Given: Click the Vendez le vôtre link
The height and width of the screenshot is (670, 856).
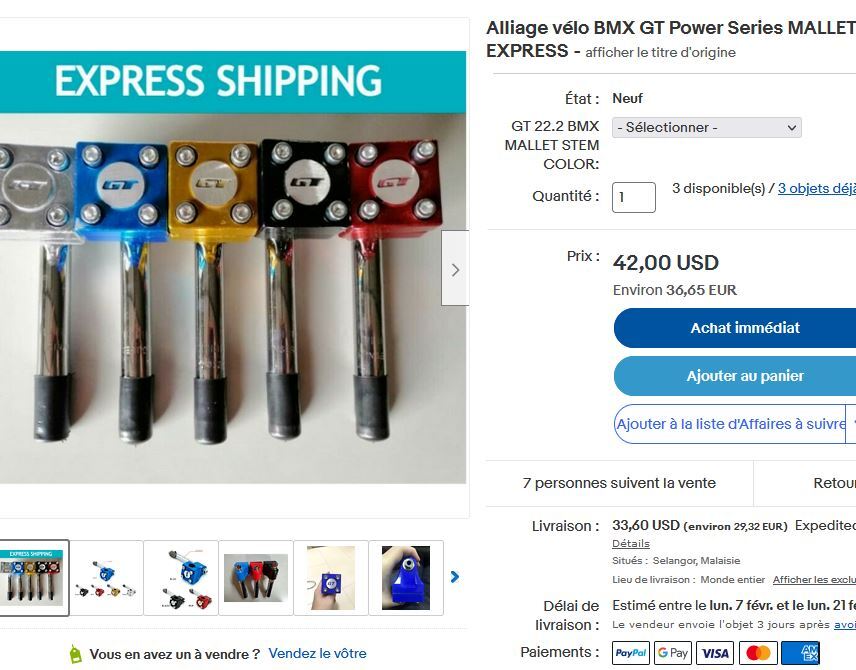Looking at the screenshot, I should click(317, 653).
